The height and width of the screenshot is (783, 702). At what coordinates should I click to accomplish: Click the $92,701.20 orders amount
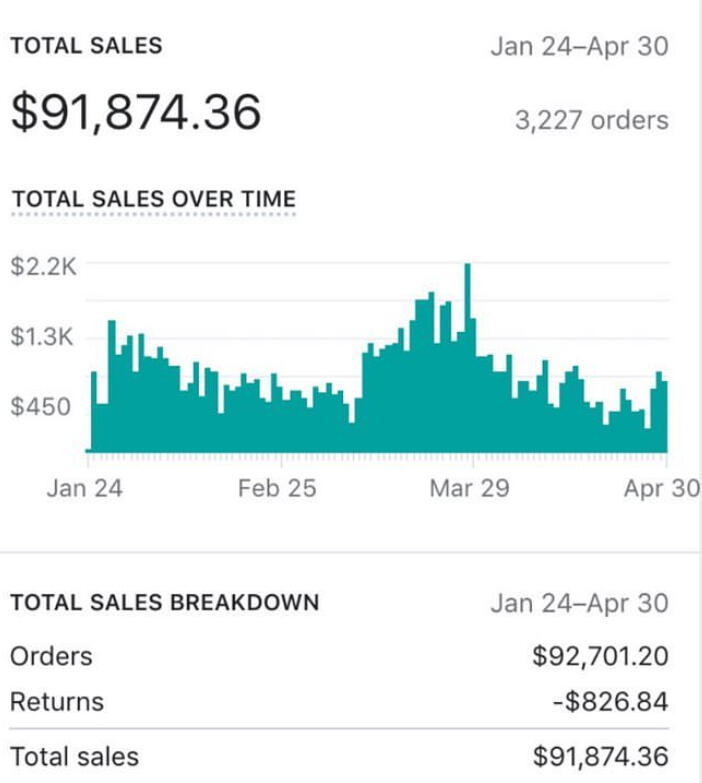click(601, 656)
